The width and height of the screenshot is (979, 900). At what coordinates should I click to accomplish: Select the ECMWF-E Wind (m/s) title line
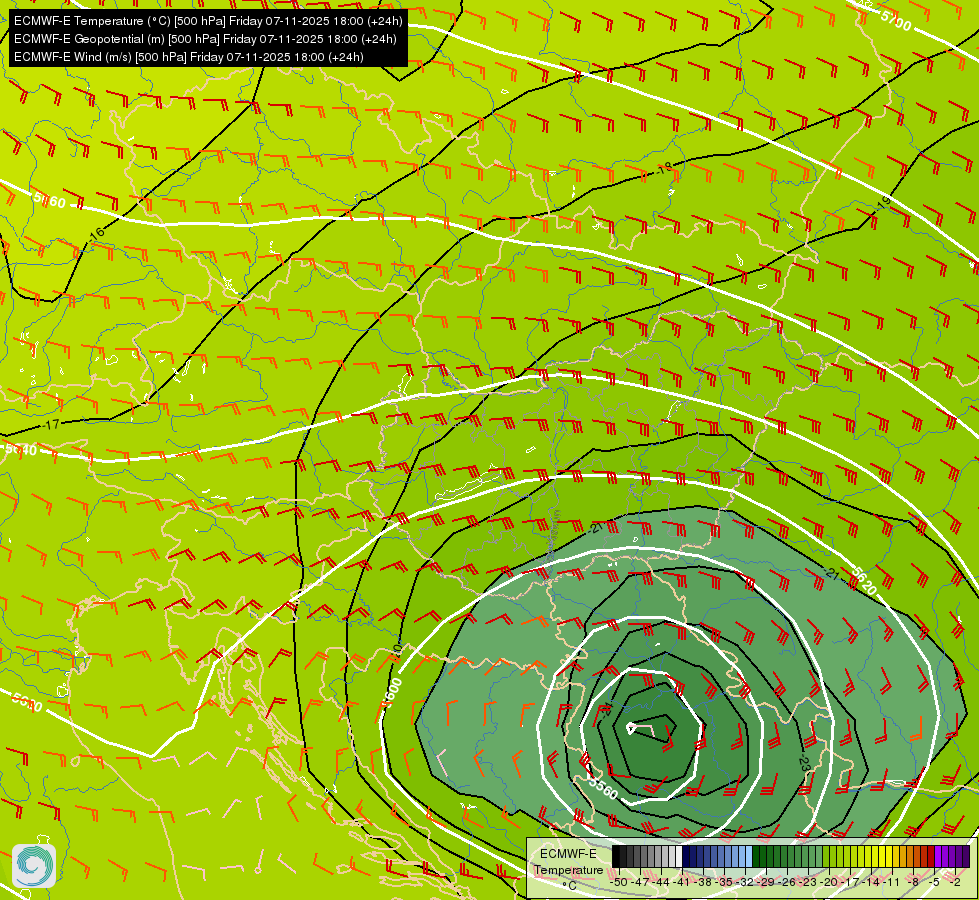(189, 57)
